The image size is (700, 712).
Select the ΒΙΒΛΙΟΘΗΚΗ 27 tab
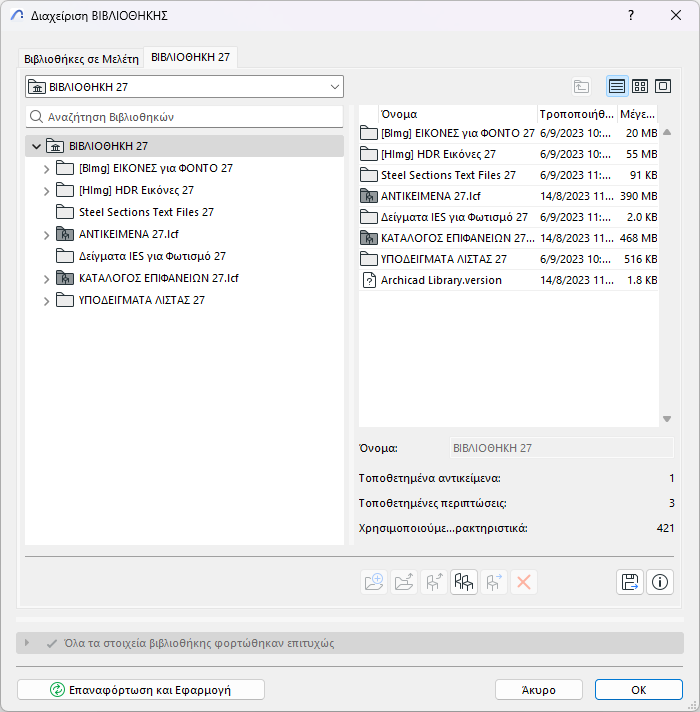click(x=190, y=57)
